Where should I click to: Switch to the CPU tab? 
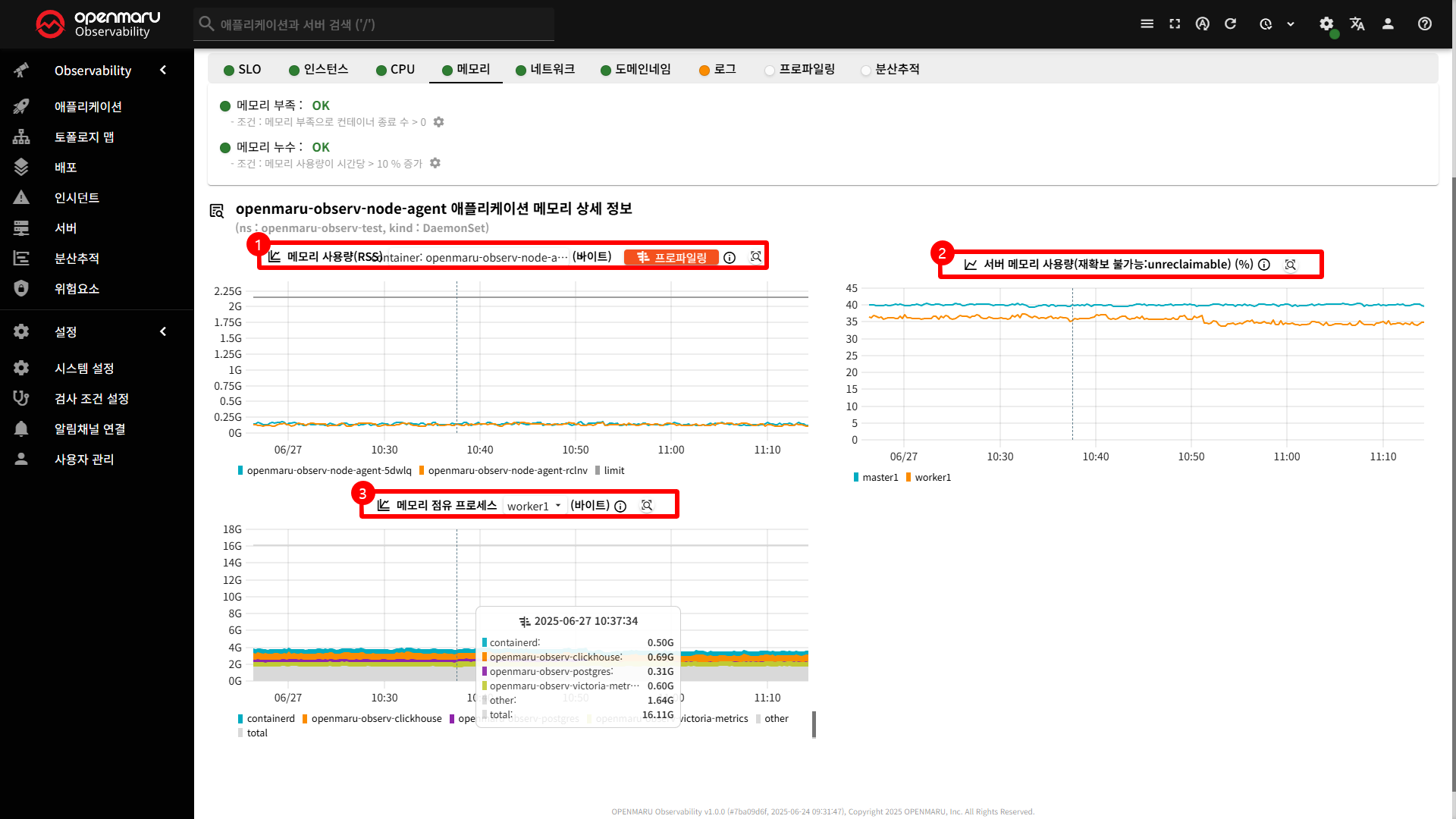tap(395, 69)
